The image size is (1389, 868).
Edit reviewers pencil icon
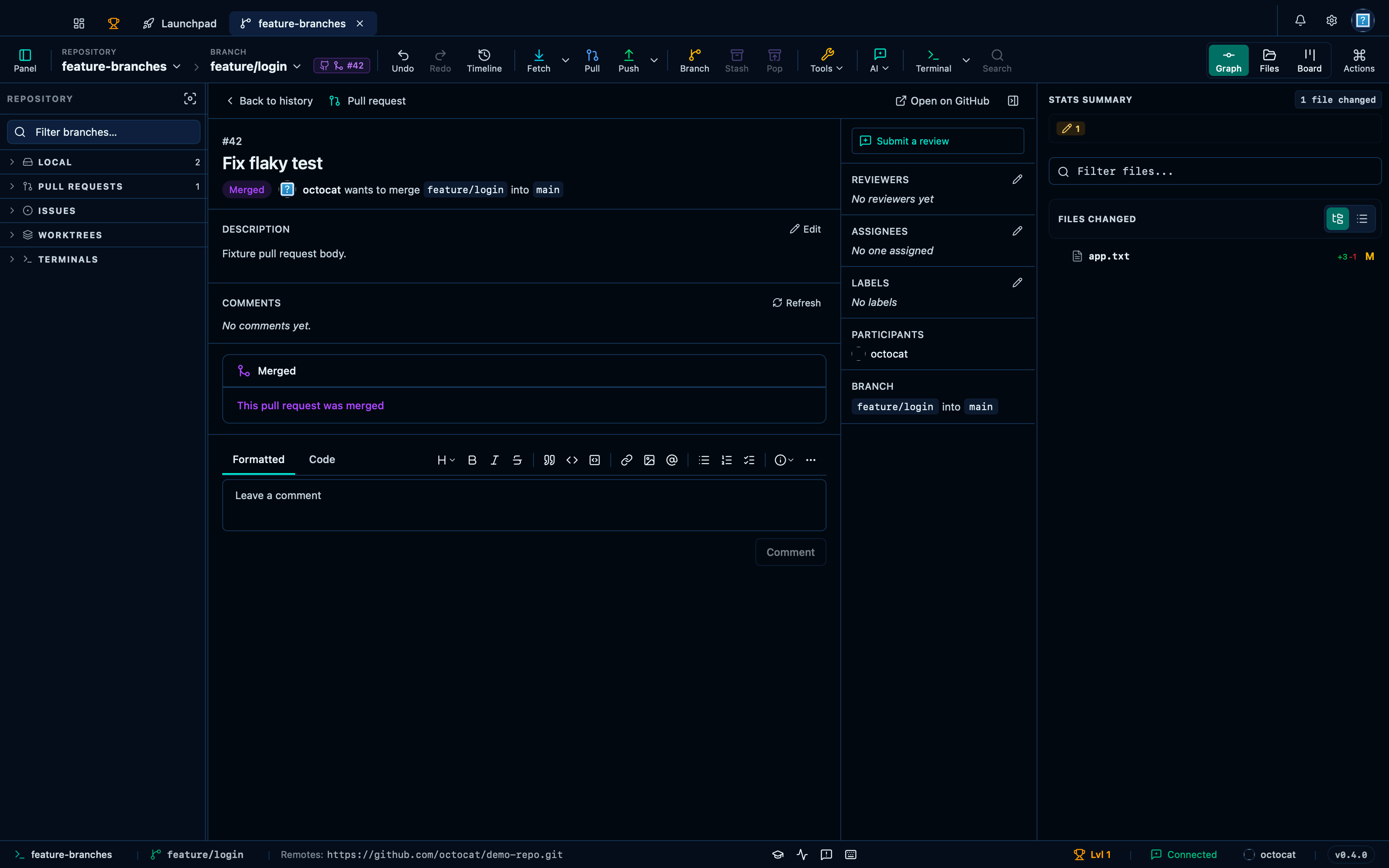pyautogui.click(x=1017, y=180)
